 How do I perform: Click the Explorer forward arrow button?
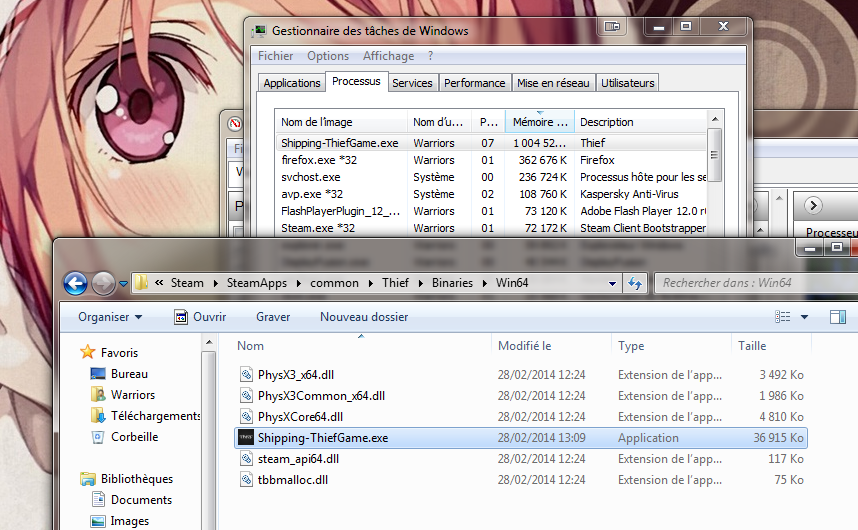(103, 283)
